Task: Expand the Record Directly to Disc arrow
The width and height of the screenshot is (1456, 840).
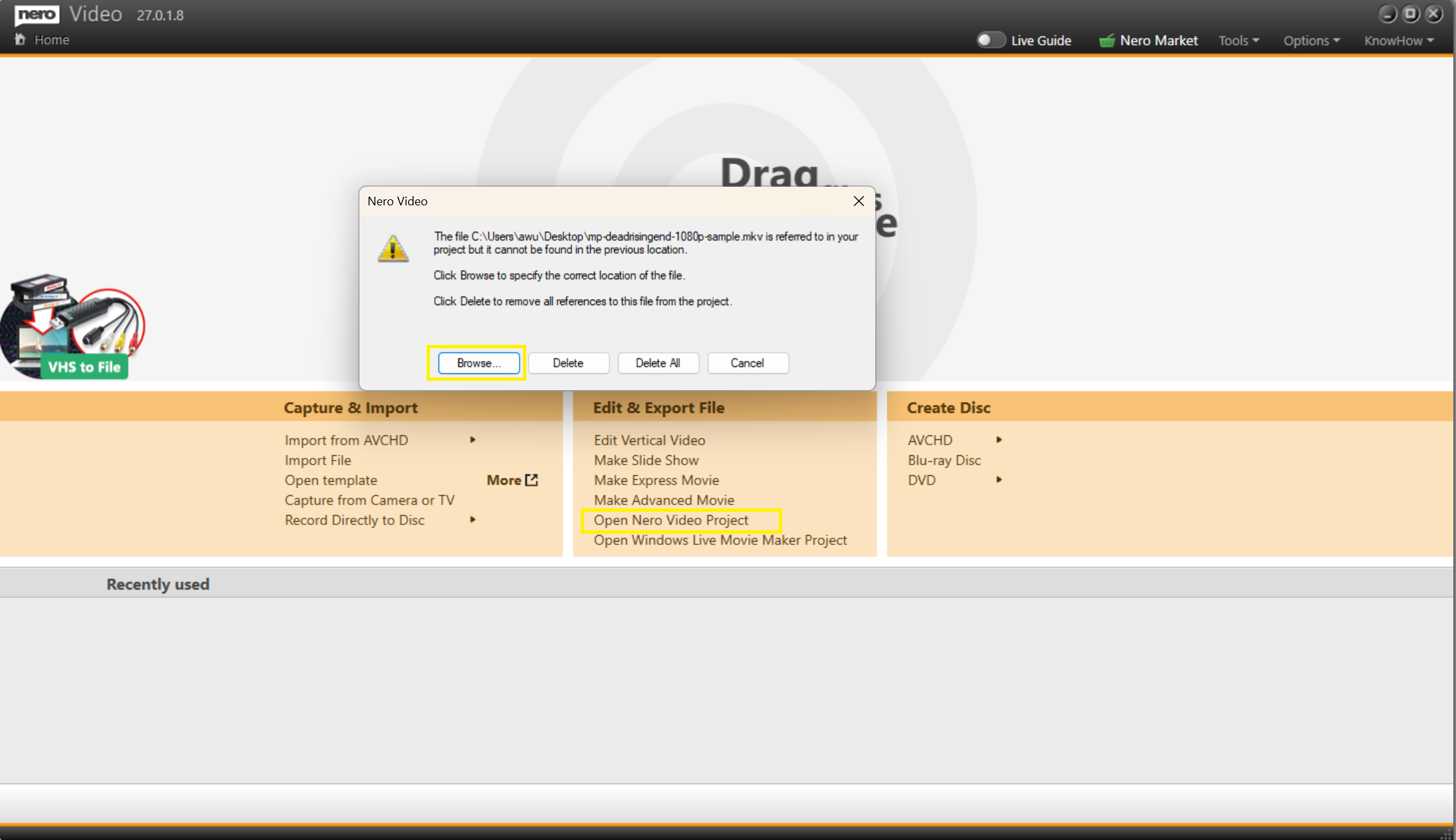Action: (472, 520)
